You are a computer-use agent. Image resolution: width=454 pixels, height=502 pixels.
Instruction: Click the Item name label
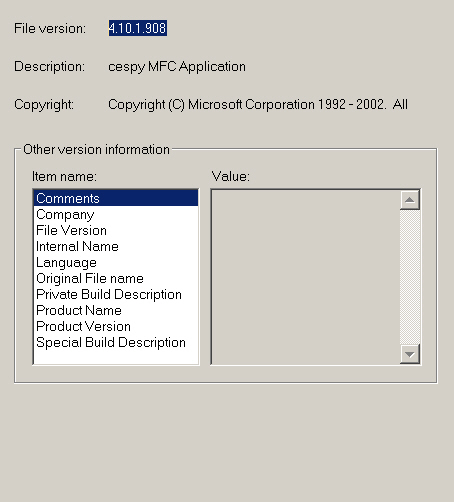point(64,176)
